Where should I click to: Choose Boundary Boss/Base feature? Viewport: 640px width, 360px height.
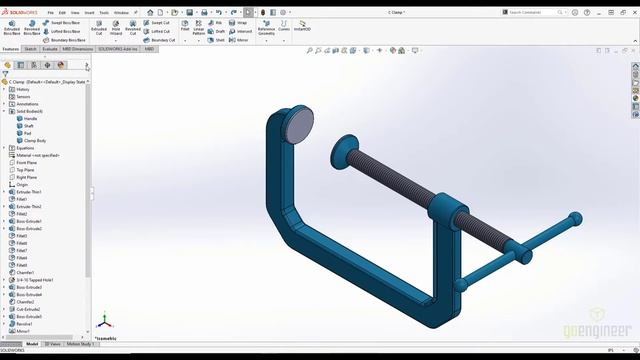[64, 40]
